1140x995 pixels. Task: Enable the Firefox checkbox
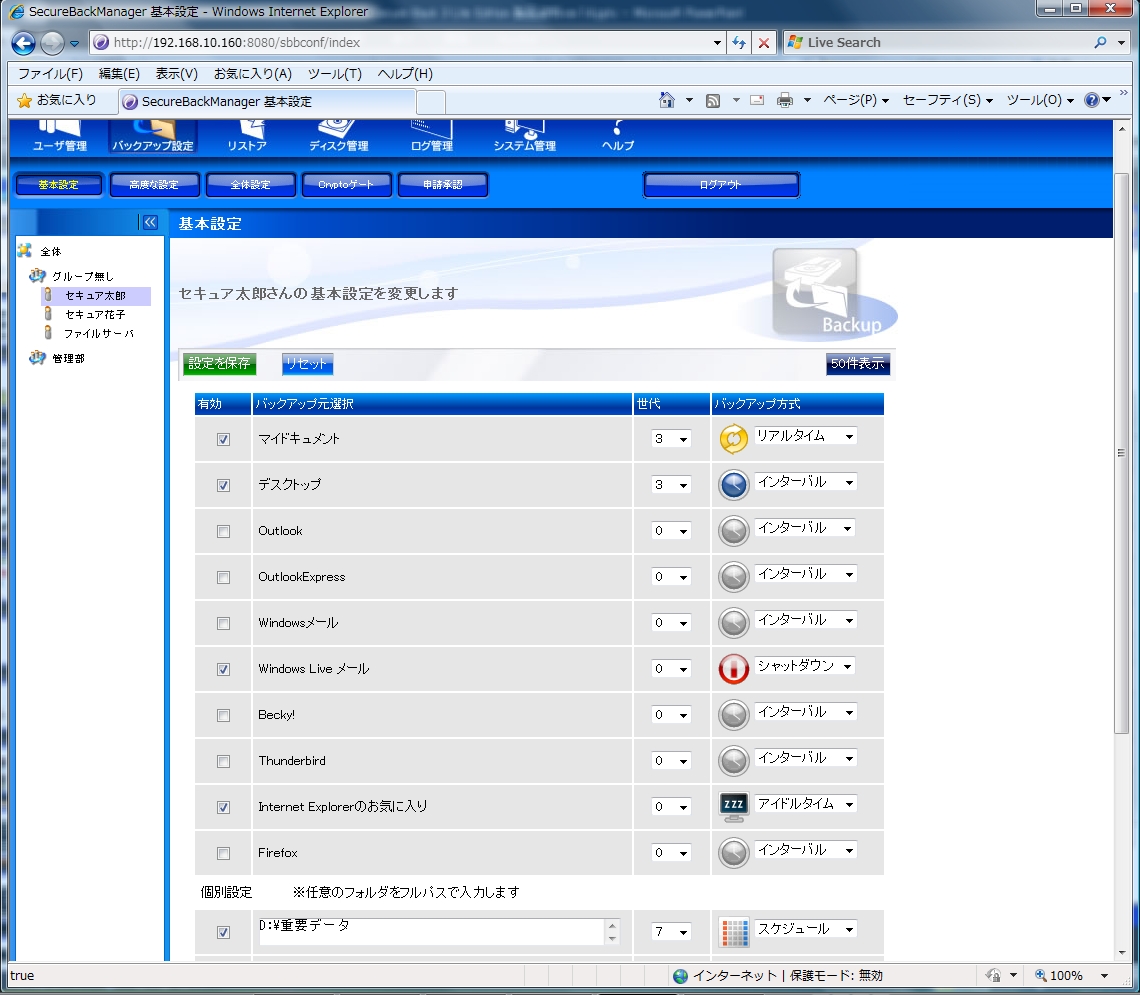pyautogui.click(x=223, y=853)
